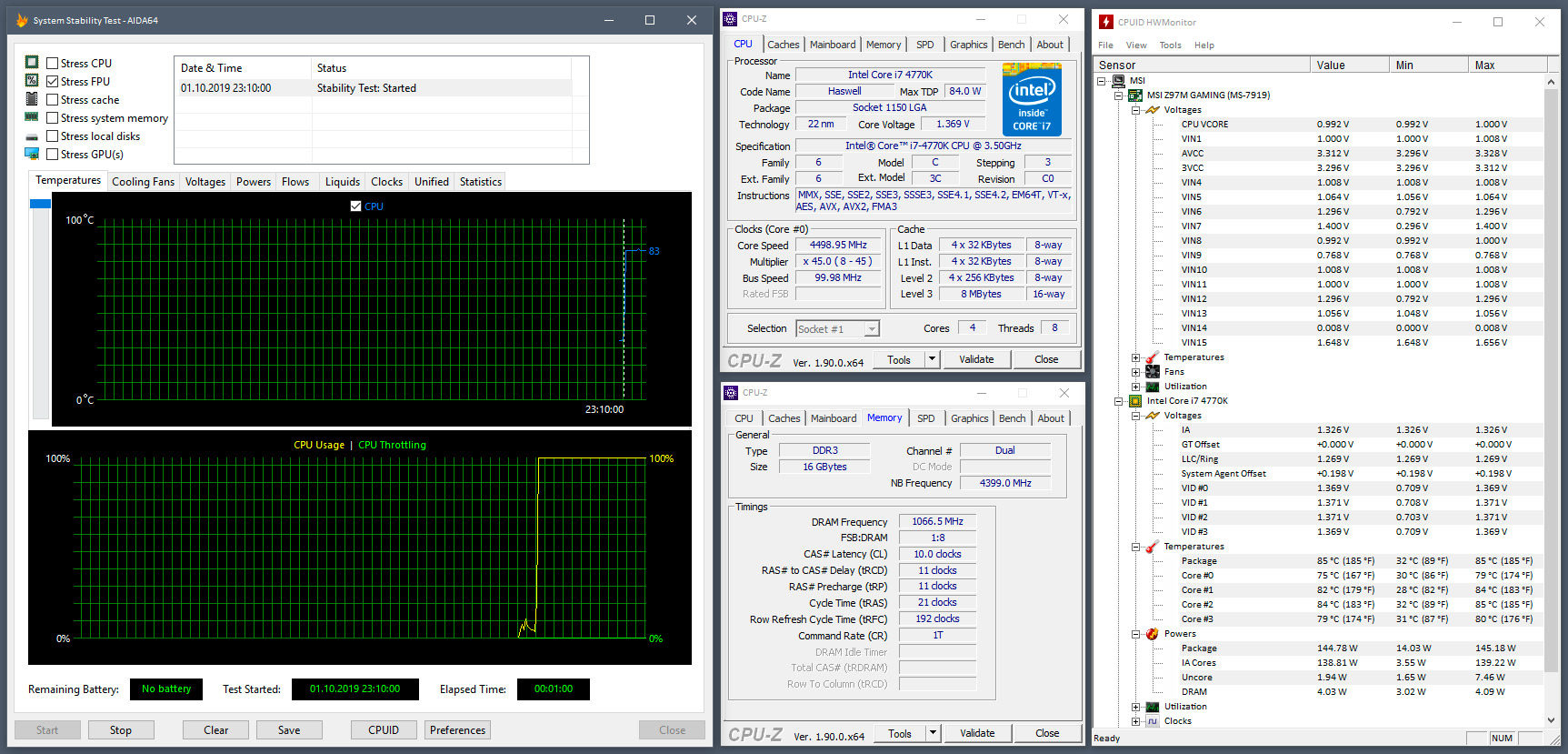The image size is (1568, 754).
Task: Open the Tools menu in HWMonitor
Action: click(x=1170, y=45)
